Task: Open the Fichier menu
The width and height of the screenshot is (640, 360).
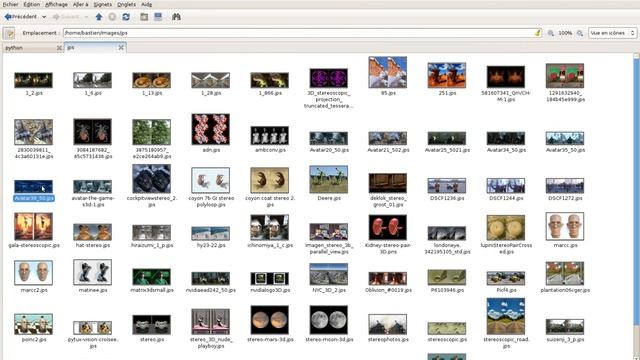Action: pyautogui.click(x=10, y=4)
